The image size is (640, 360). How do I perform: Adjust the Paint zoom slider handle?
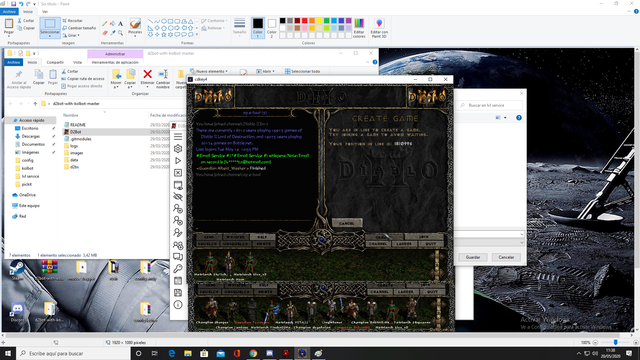coord(616,342)
